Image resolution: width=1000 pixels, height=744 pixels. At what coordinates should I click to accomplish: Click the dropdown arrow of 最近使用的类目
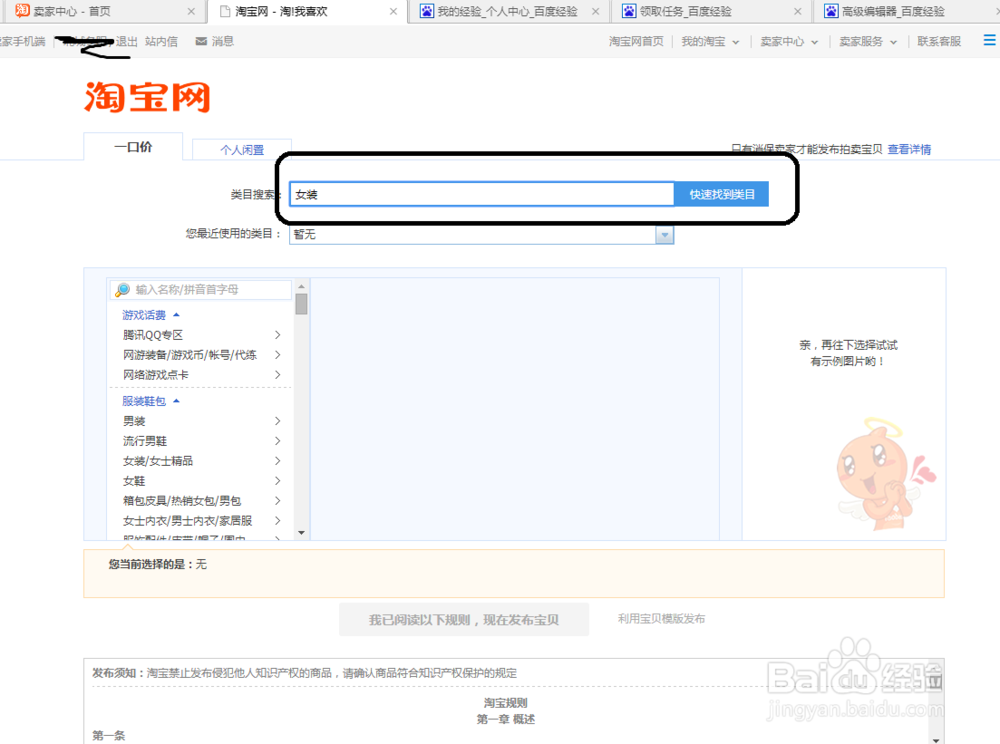pos(665,235)
